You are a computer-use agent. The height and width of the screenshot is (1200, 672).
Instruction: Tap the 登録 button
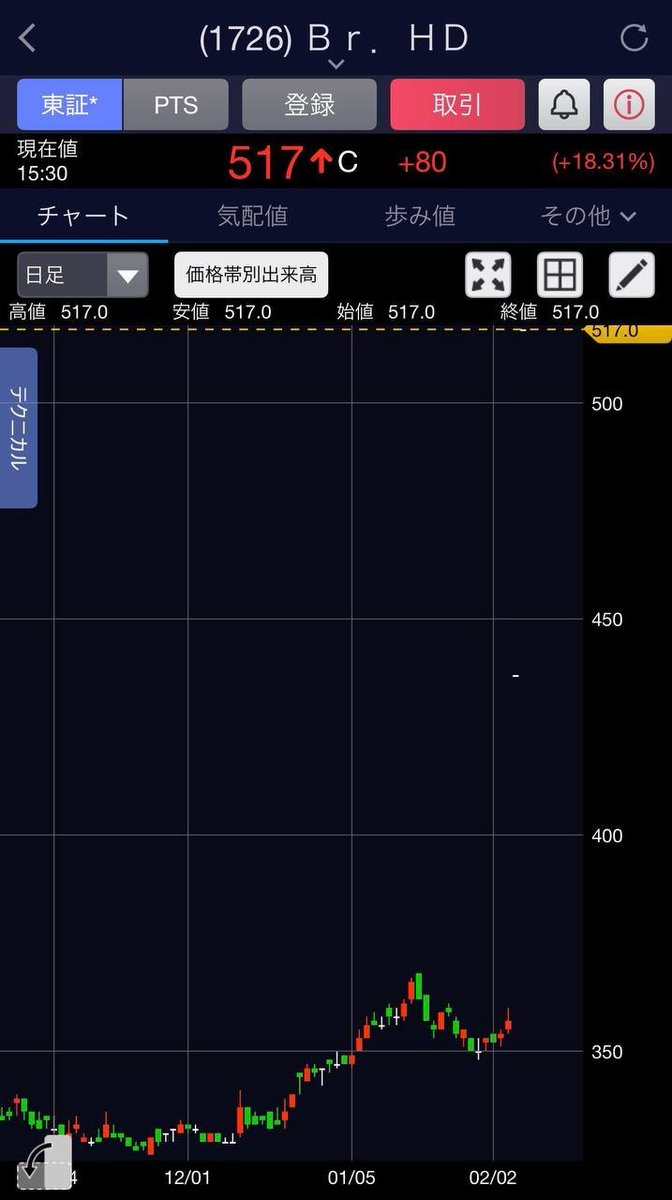(309, 104)
